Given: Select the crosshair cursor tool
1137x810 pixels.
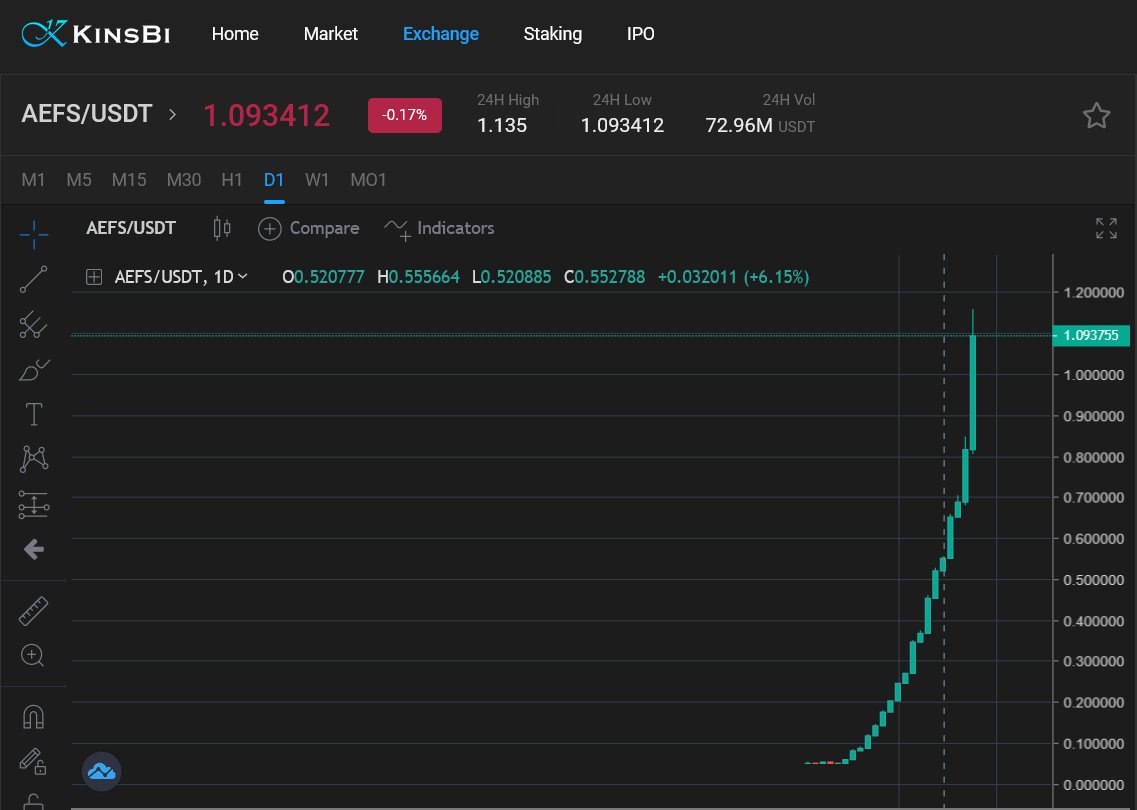Looking at the screenshot, I should pos(33,234).
